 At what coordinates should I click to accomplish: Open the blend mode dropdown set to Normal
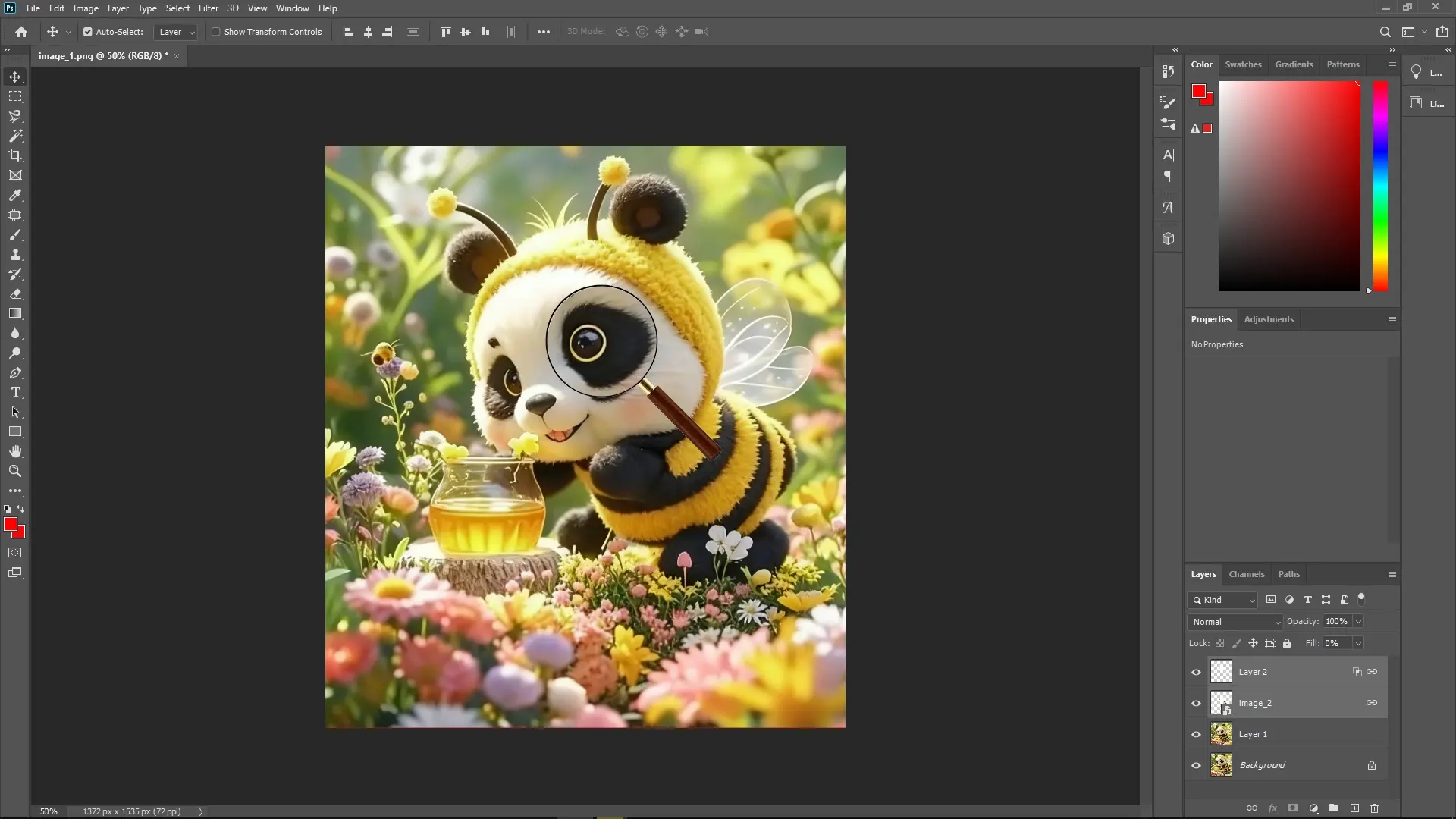point(1234,621)
